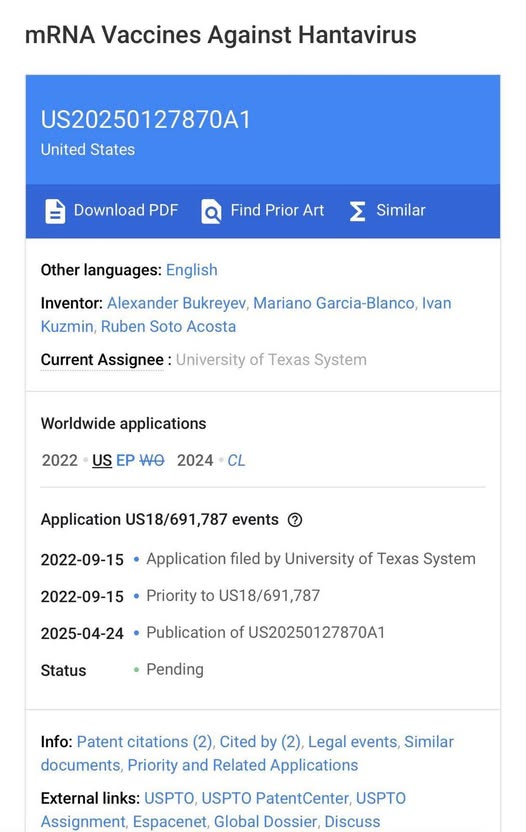This screenshot has width=526, height=832.
Task: Select the WO worldwide application link
Action: [152, 460]
